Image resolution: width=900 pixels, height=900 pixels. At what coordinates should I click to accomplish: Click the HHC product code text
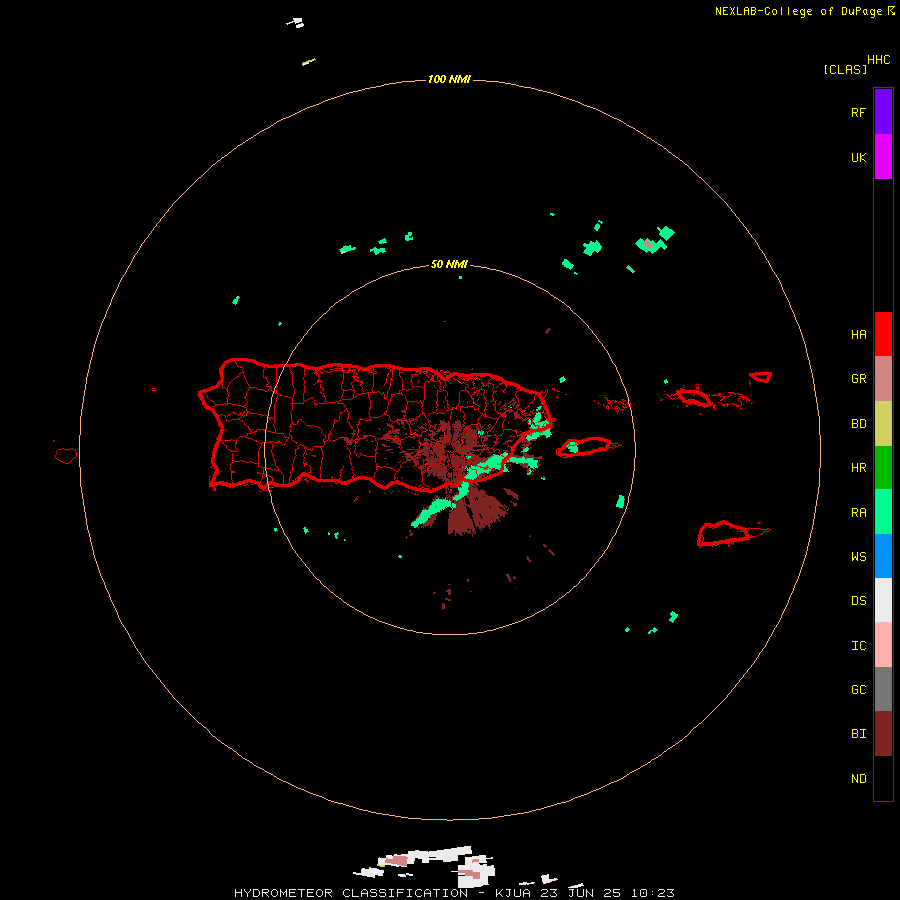tap(879, 60)
